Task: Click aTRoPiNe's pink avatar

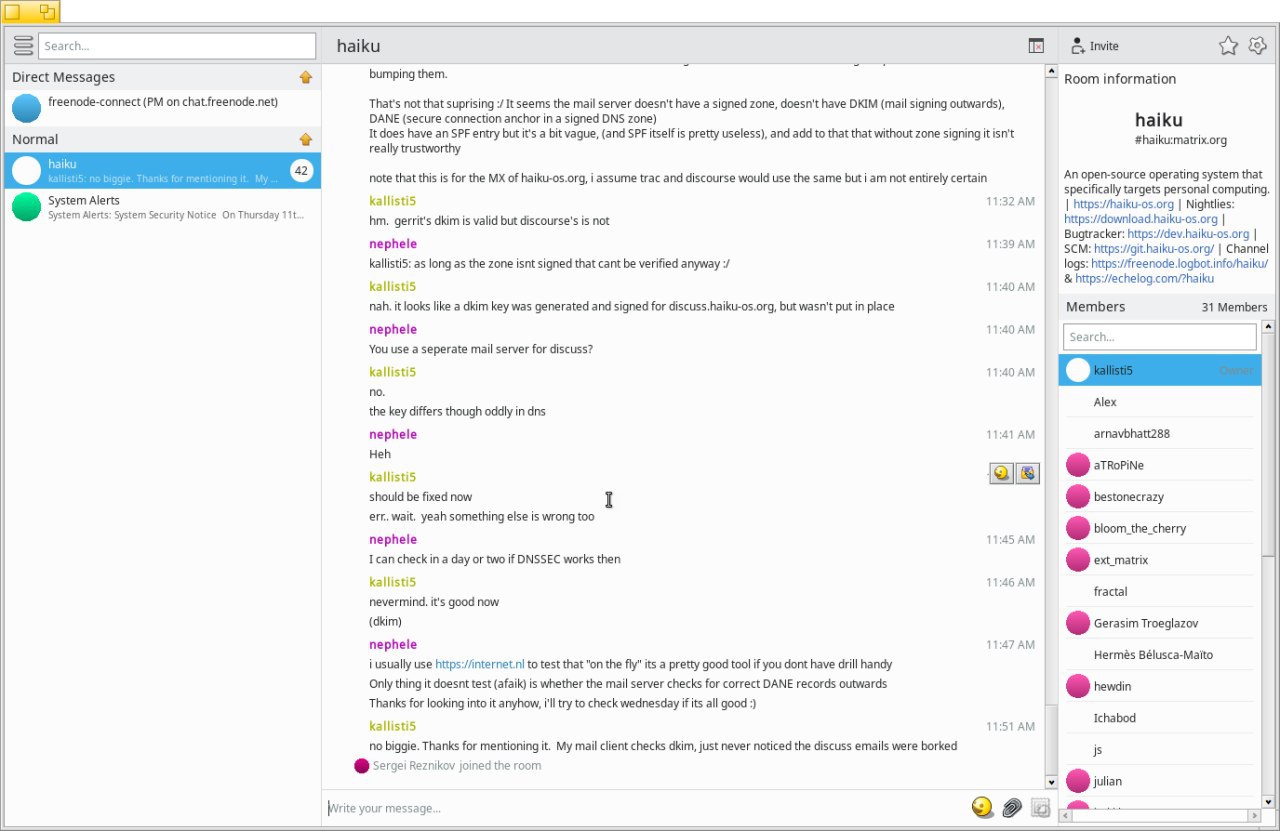Action: 1077,465
